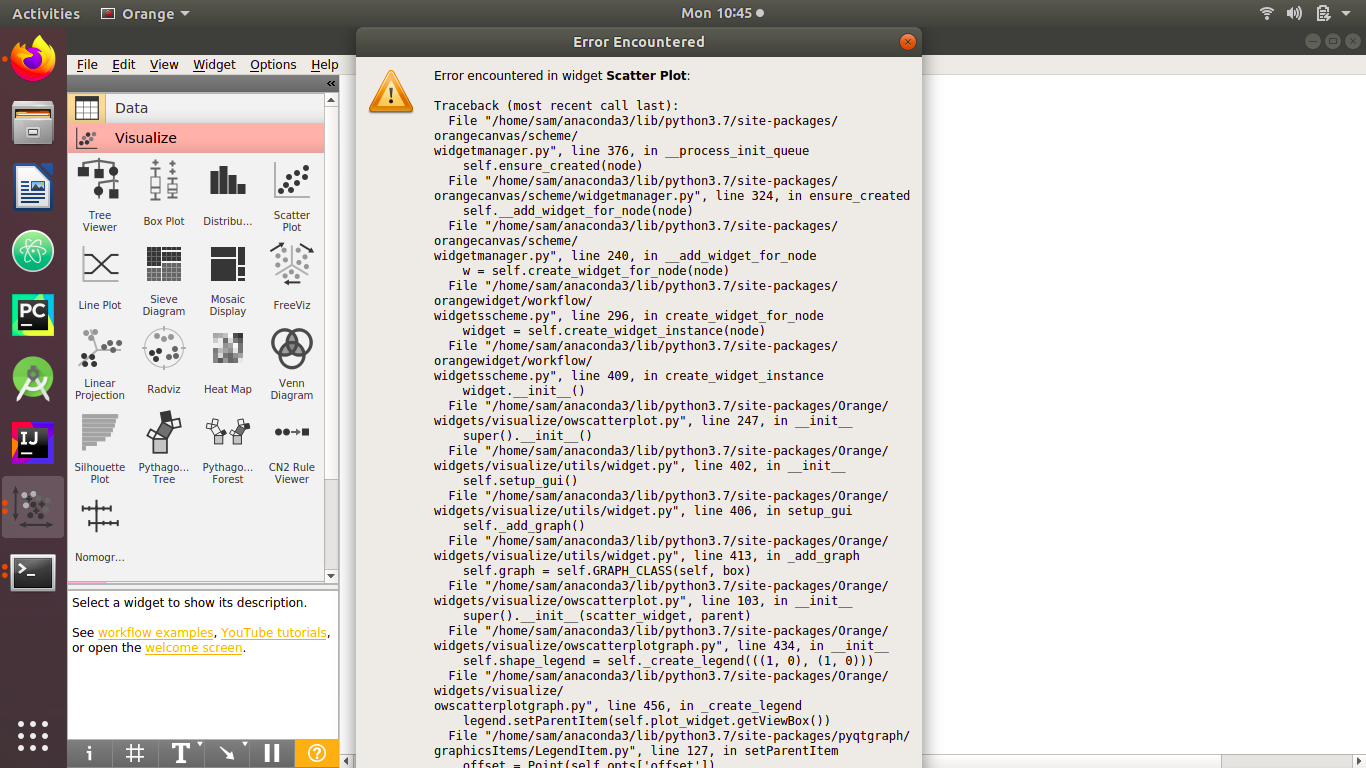
Task: Open the YouTube tutorials link
Action: [x=273, y=632]
